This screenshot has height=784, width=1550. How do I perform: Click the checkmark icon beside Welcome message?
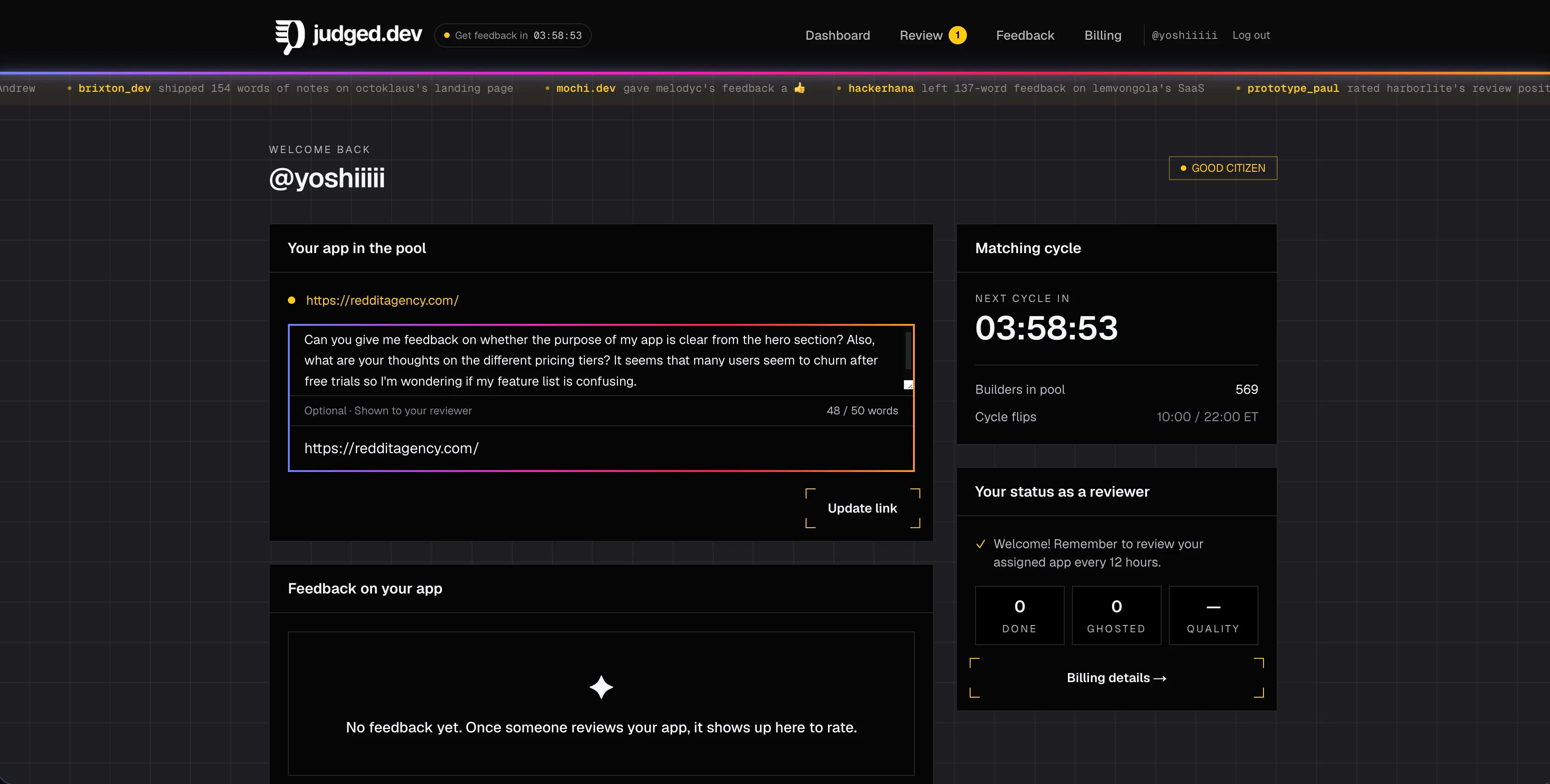pos(980,544)
